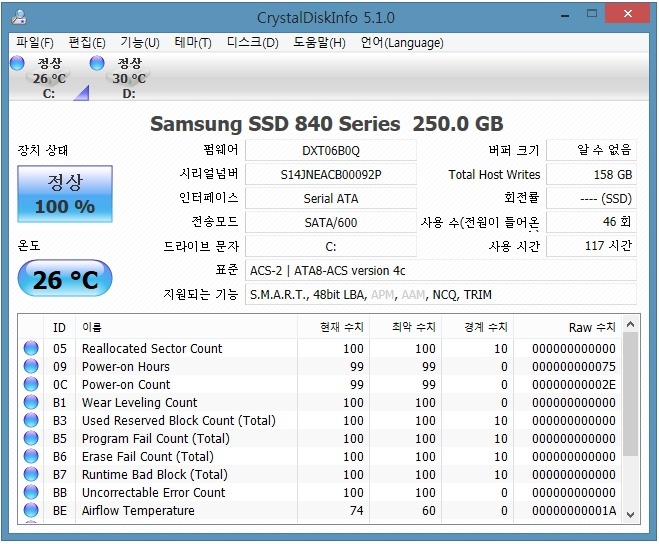Click the ACS-2 | ATA8-ACS version 4c field

[441, 270]
